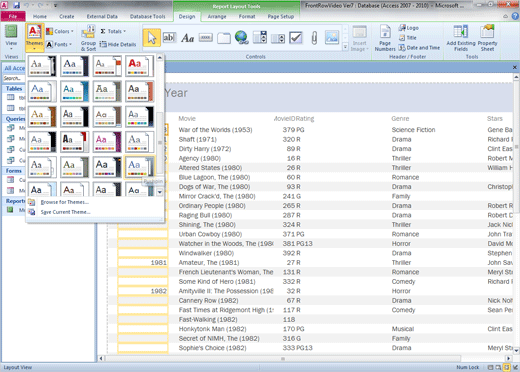Toggle Hide Details option
This screenshot has height=372, width=520.
tap(118, 44)
